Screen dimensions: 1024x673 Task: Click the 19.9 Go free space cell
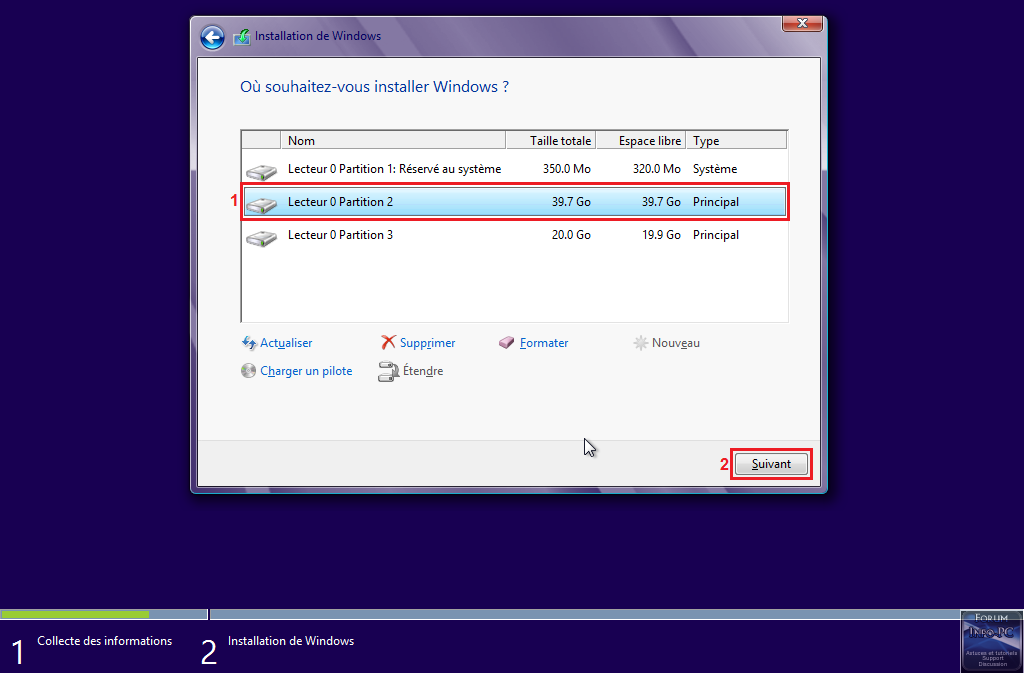(x=661, y=235)
